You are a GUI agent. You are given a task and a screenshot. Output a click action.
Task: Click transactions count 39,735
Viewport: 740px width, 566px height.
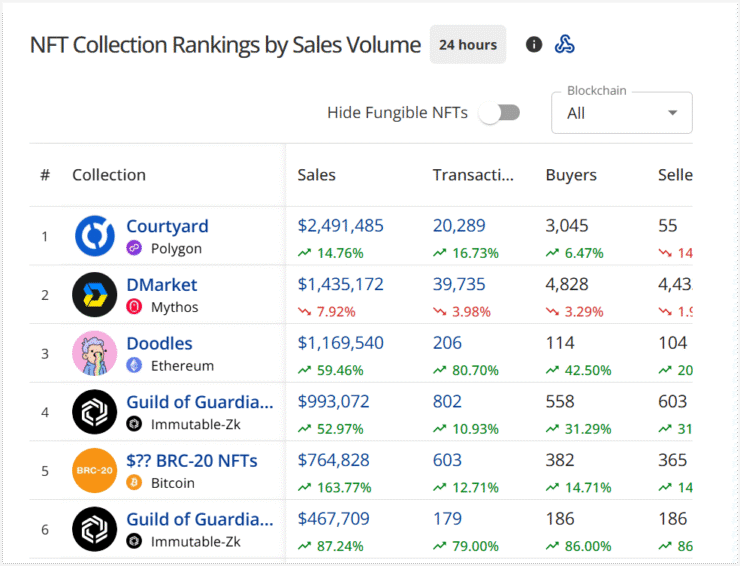(x=459, y=284)
